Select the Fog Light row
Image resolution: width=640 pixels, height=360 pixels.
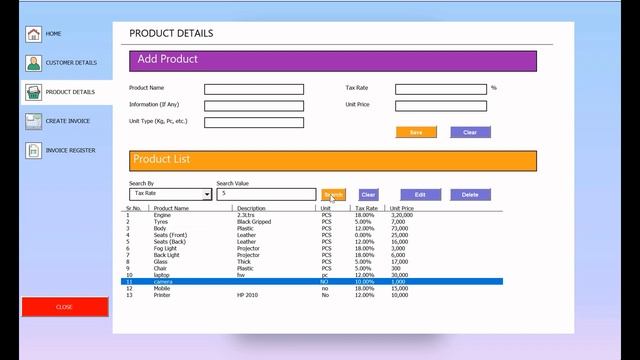tap(312, 248)
